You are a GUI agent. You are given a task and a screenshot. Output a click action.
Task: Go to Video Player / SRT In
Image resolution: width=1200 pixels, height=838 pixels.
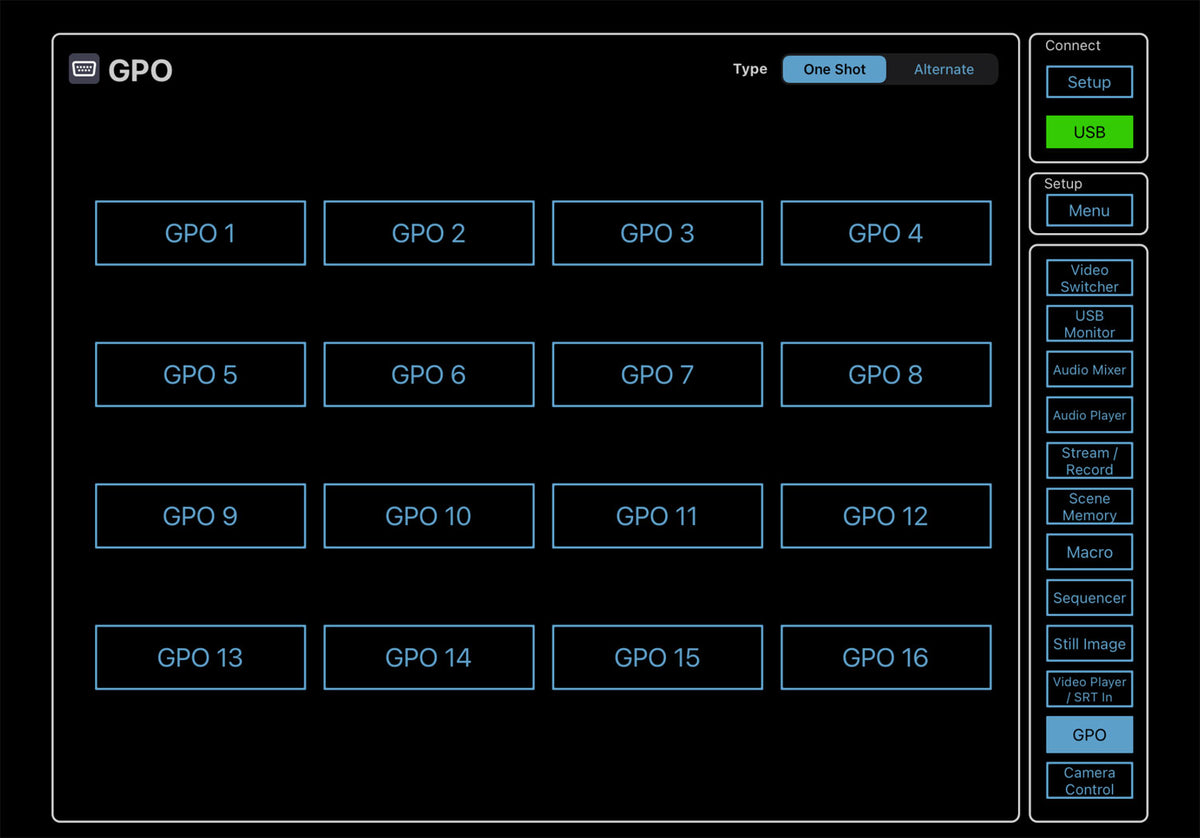1089,689
